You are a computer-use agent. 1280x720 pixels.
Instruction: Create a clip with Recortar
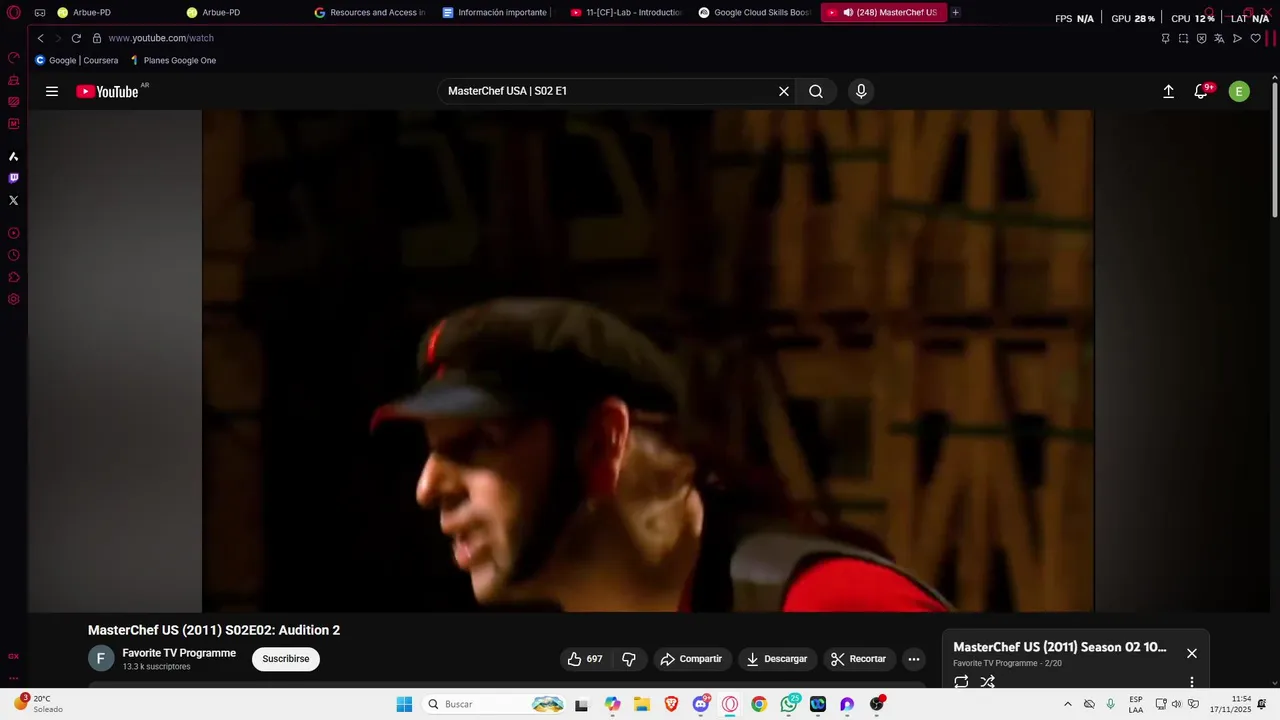coord(858,659)
